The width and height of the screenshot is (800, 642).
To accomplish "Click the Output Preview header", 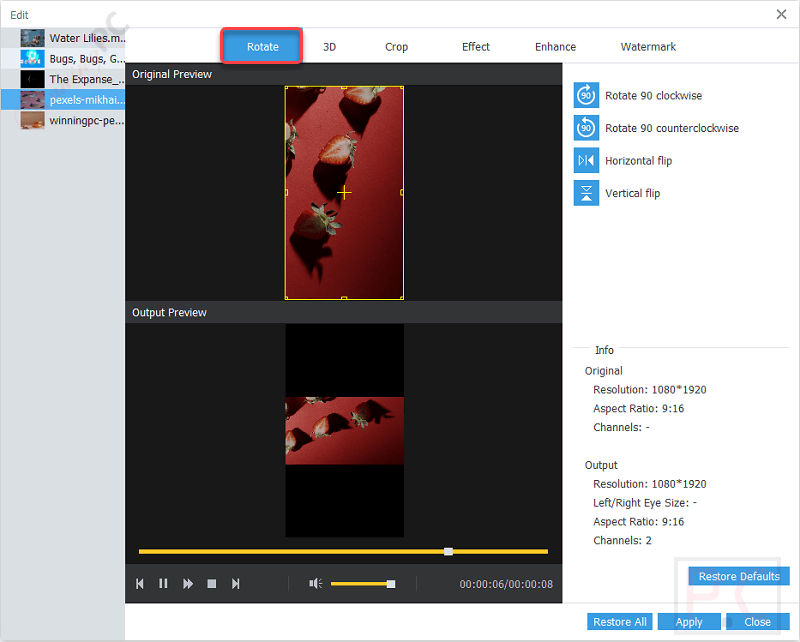I will click(169, 312).
